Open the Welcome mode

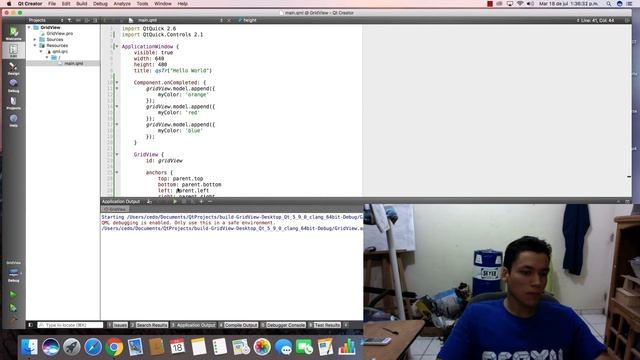(x=13, y=33)
